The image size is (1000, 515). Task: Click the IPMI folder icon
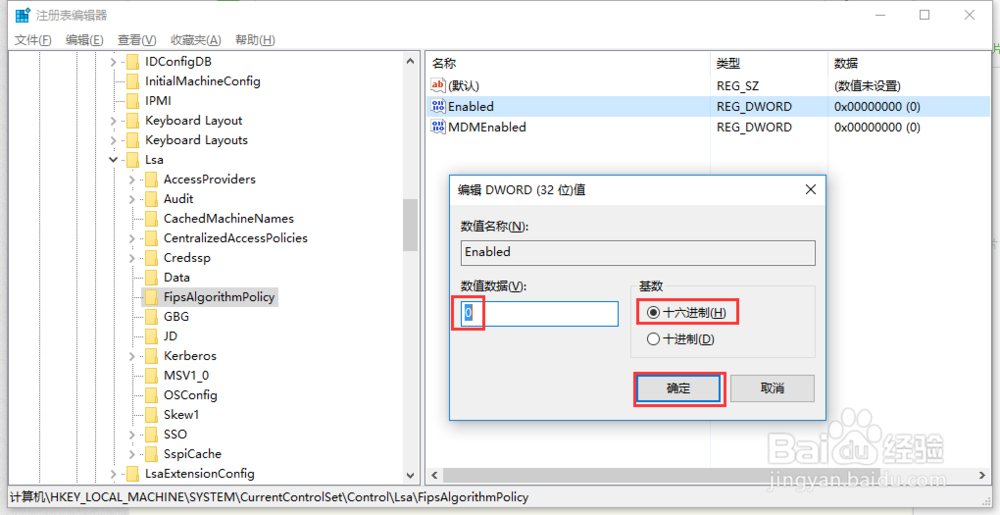point(132,101)
